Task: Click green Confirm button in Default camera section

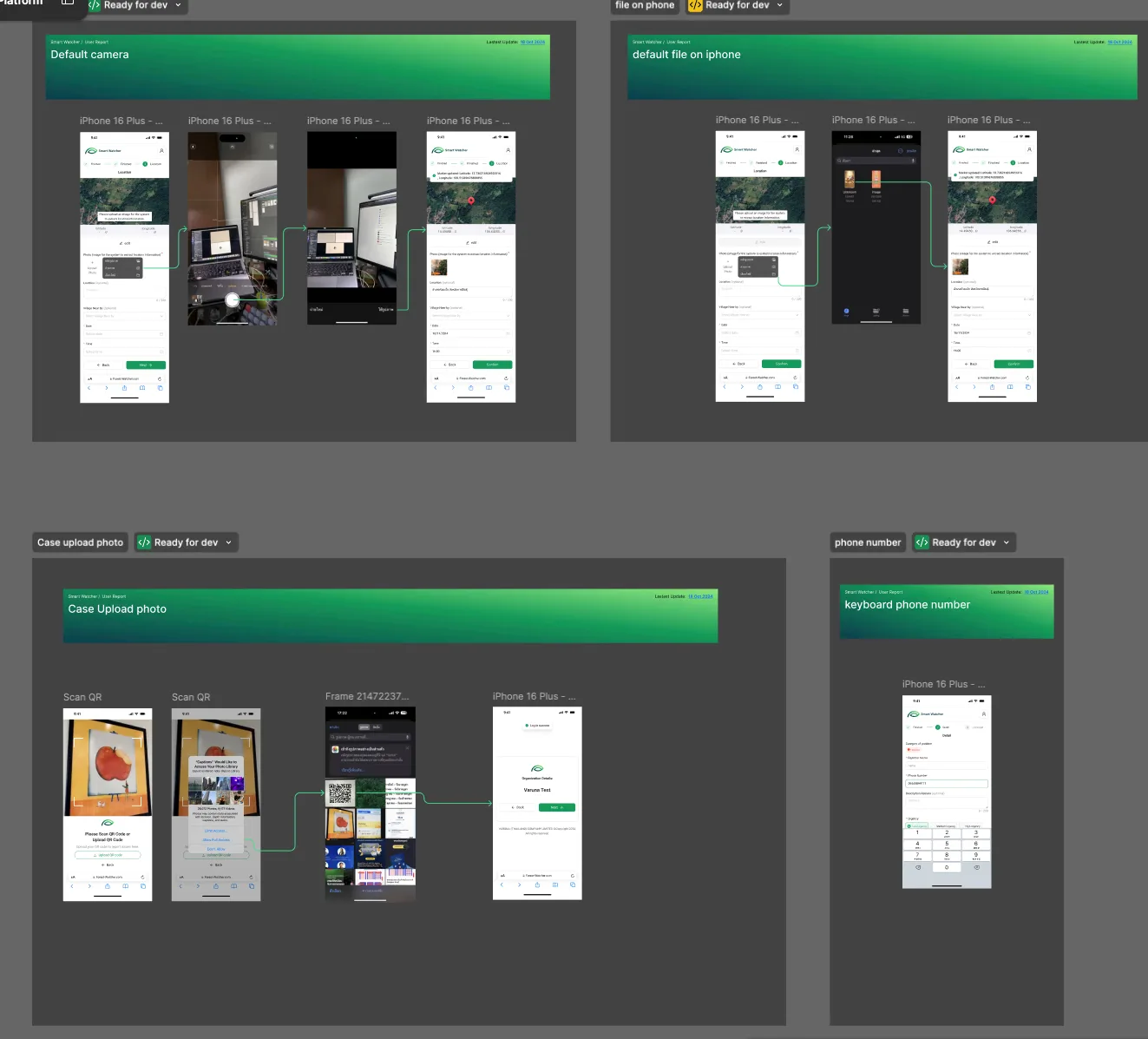Action: pos(492,365)
